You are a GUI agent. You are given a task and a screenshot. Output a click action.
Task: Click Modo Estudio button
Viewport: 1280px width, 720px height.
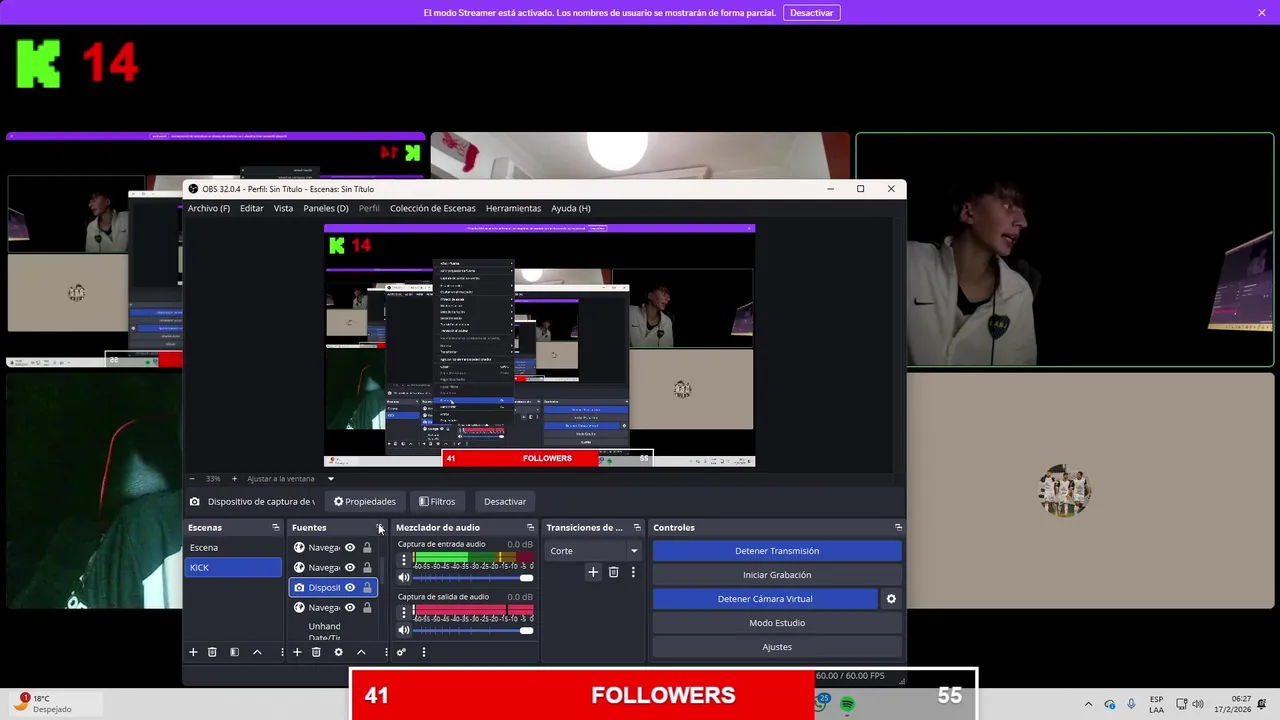[777, 623]
